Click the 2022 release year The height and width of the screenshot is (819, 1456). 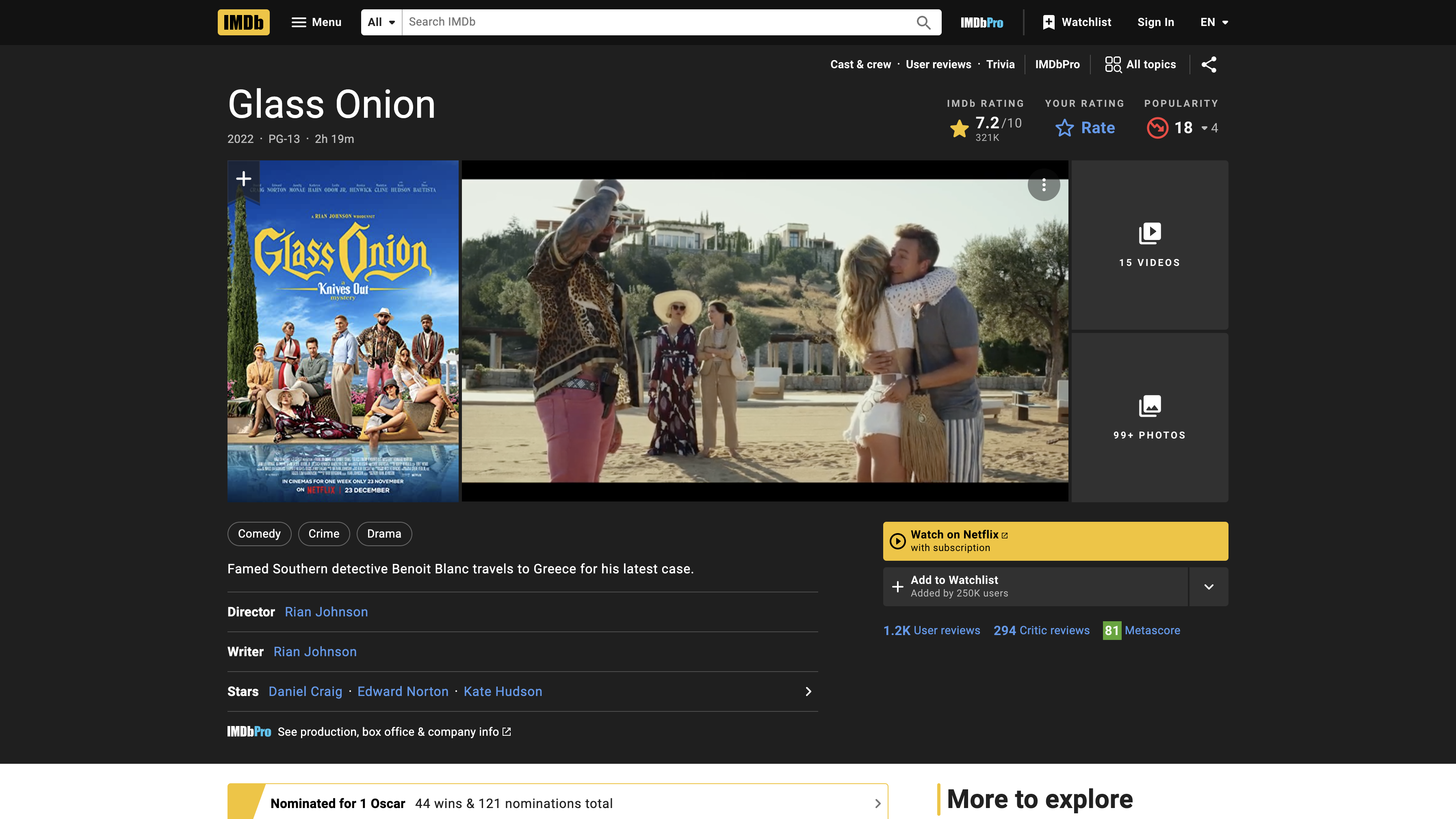coord(240,139)
